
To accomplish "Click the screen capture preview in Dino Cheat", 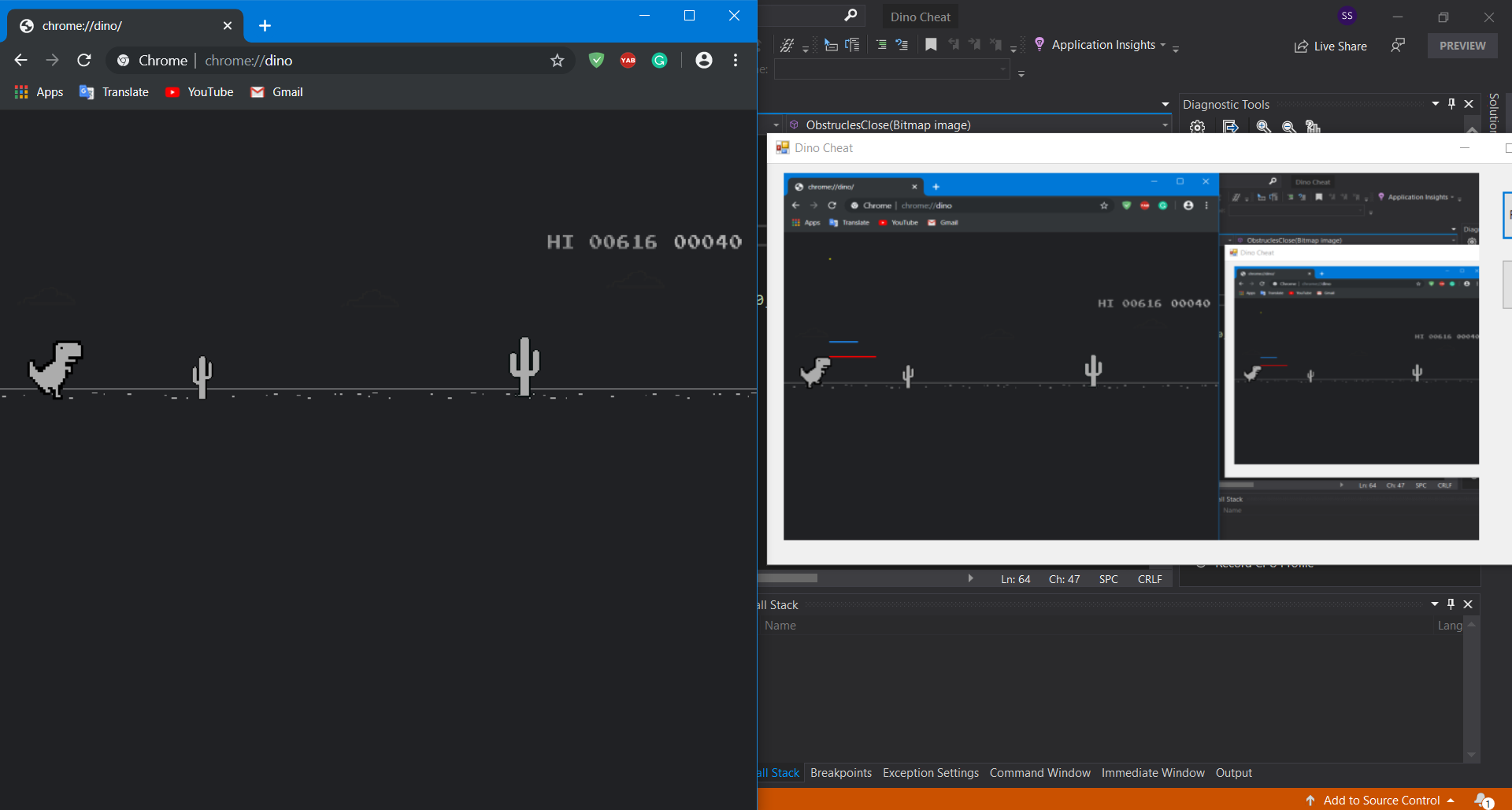I will (1131, 356).
